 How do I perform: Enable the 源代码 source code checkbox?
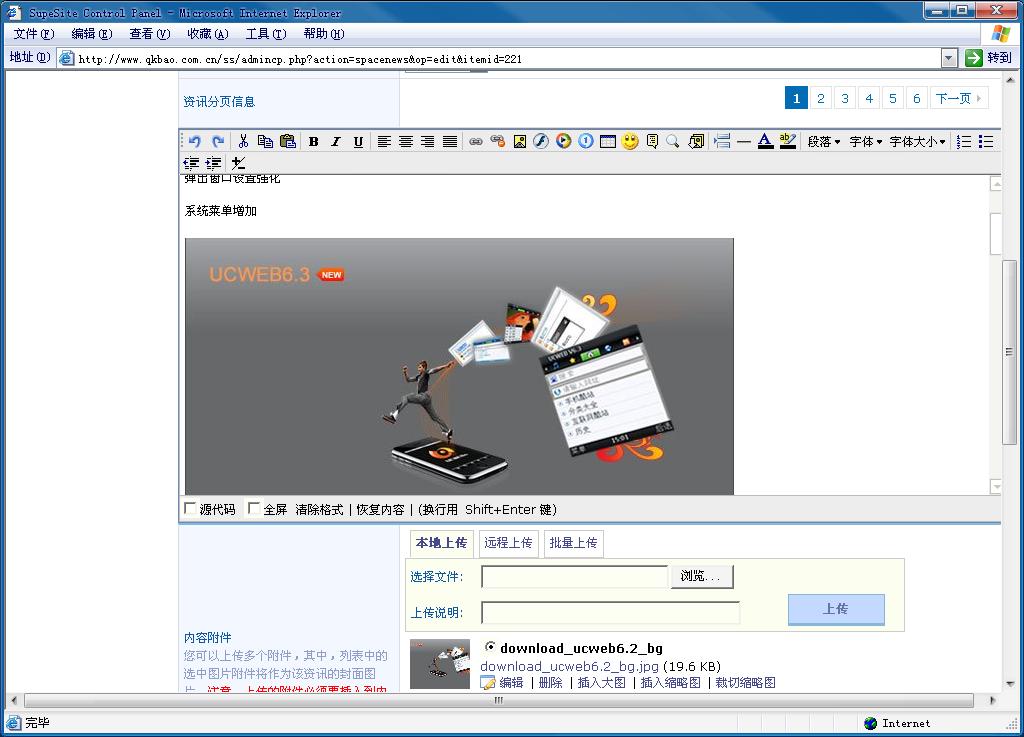[x=190, y=508]
